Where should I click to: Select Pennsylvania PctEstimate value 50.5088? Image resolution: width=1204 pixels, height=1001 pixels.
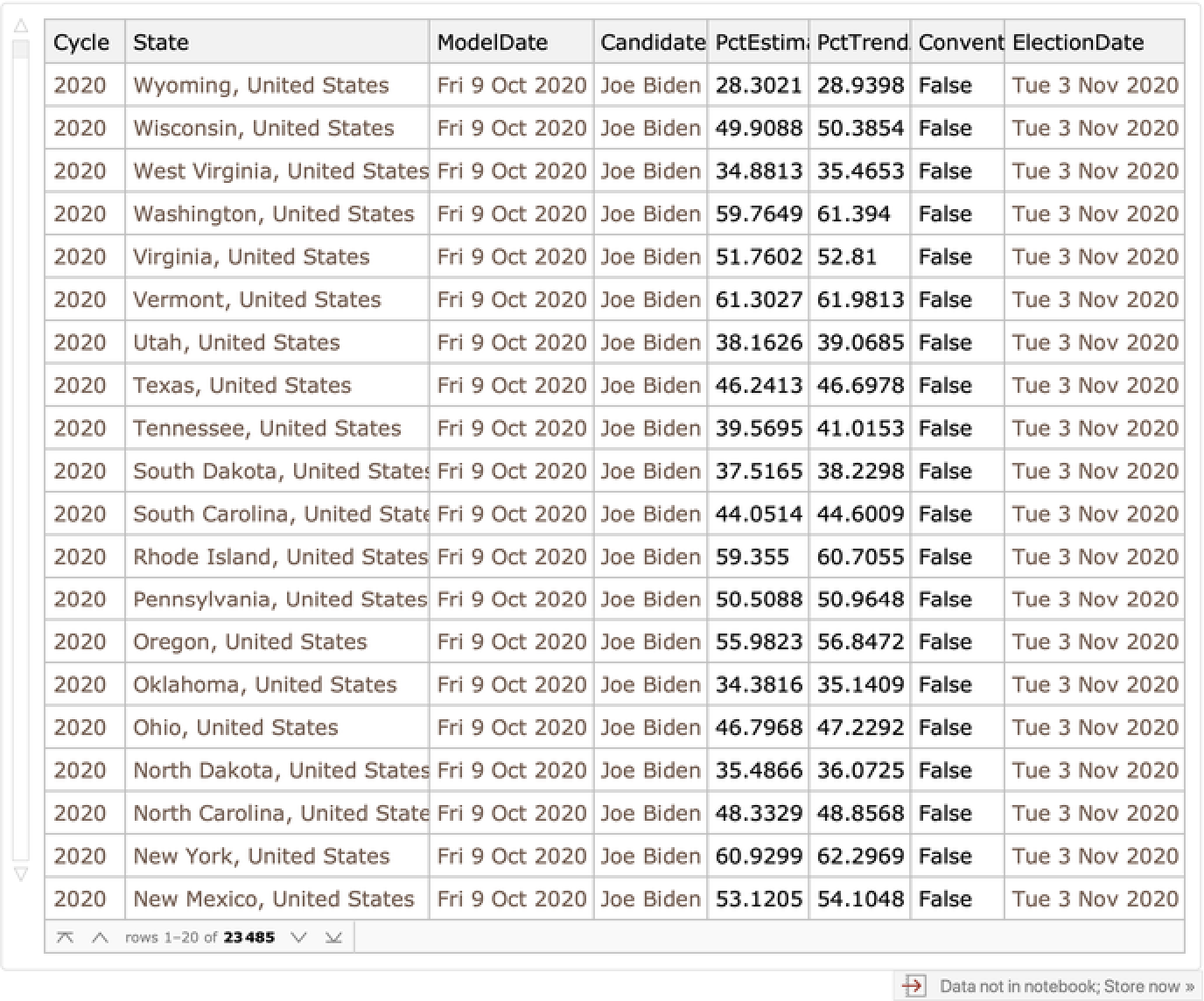pos(758,599)
